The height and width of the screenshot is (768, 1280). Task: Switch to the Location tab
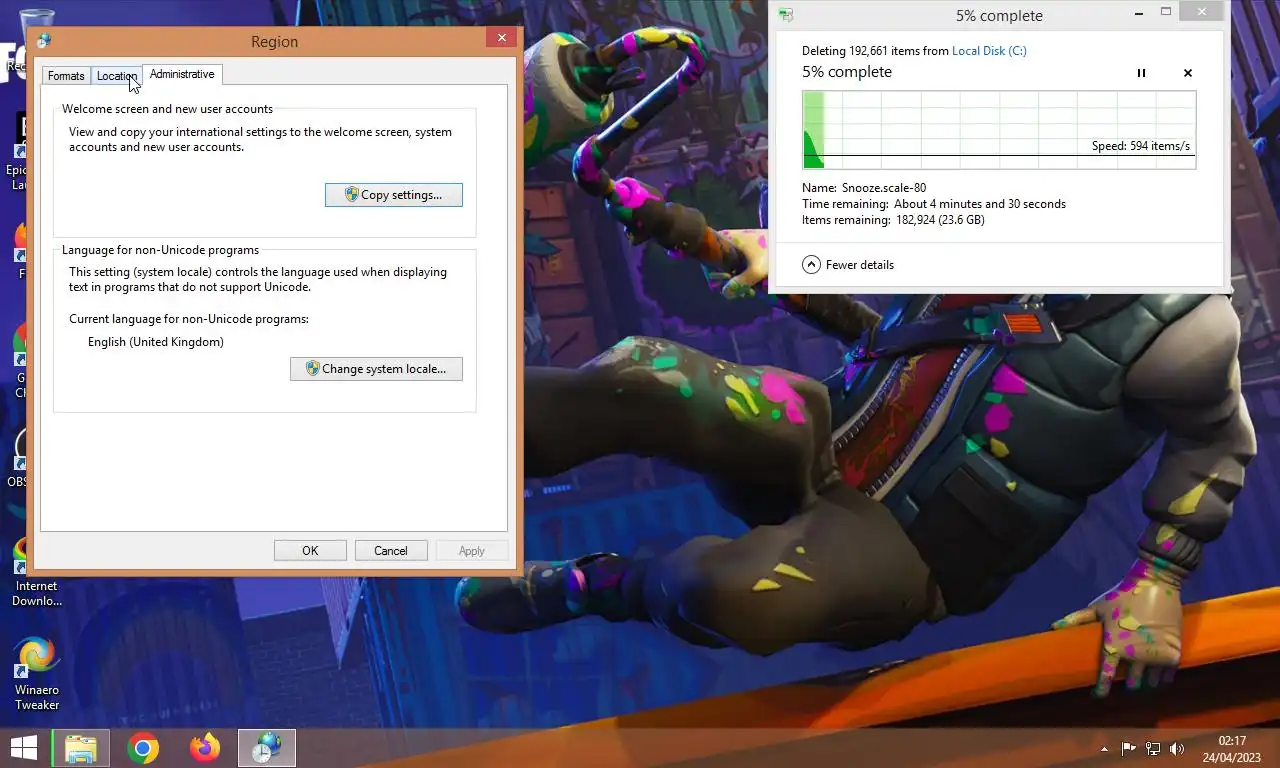coord(116,76)
